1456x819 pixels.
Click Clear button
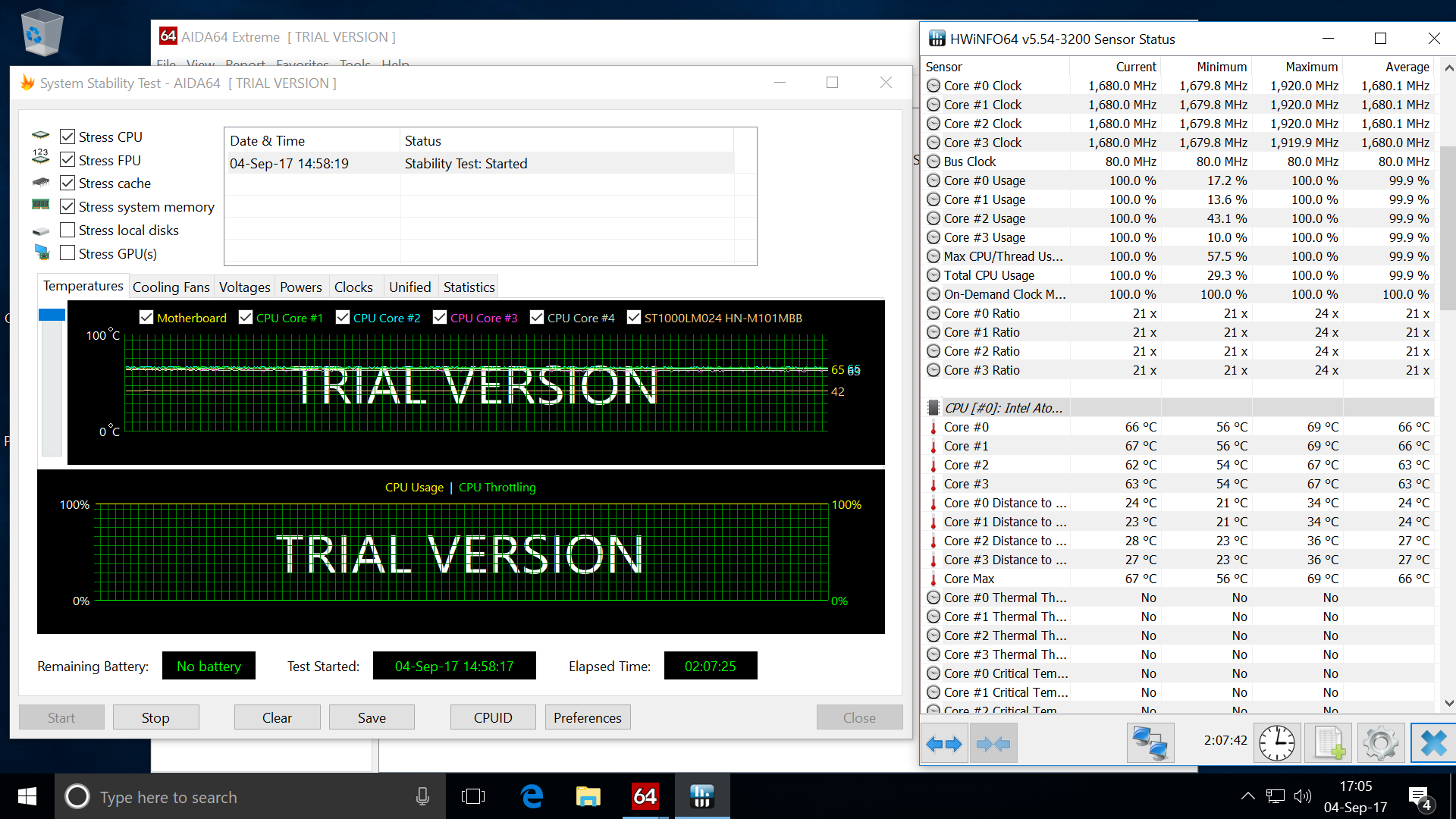click(x=277, y=717)
